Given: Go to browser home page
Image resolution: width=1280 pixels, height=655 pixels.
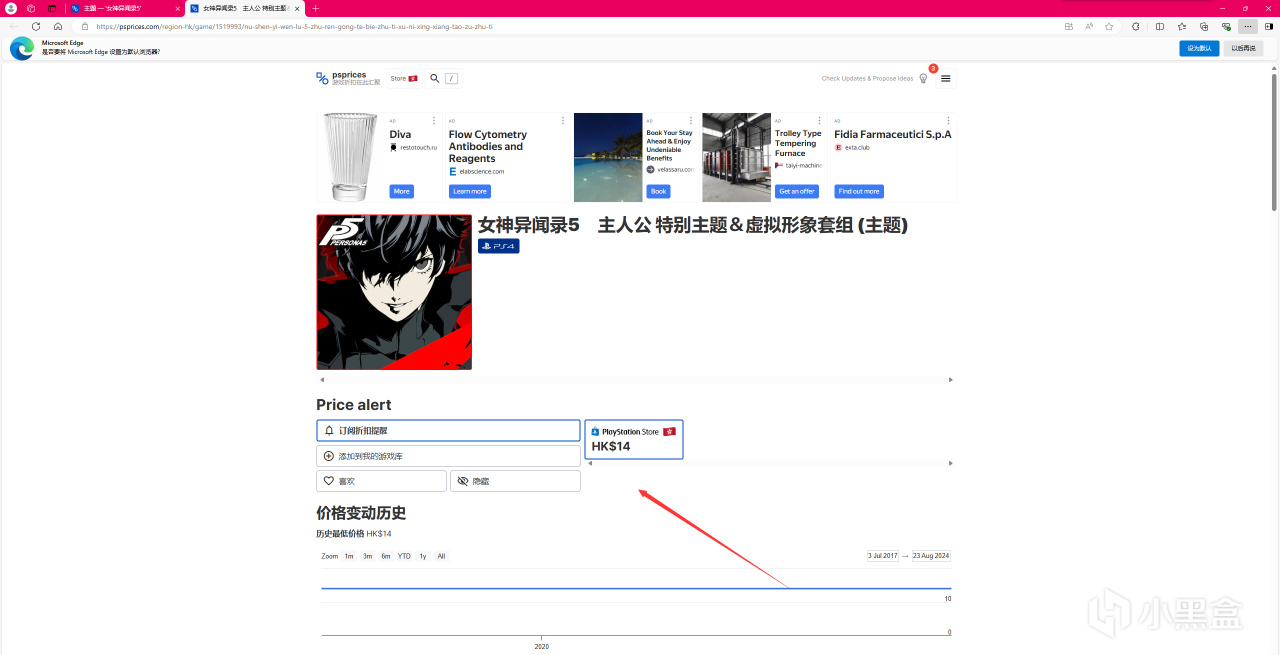Looking at the screenshot, I should click(x=58, y=26).
